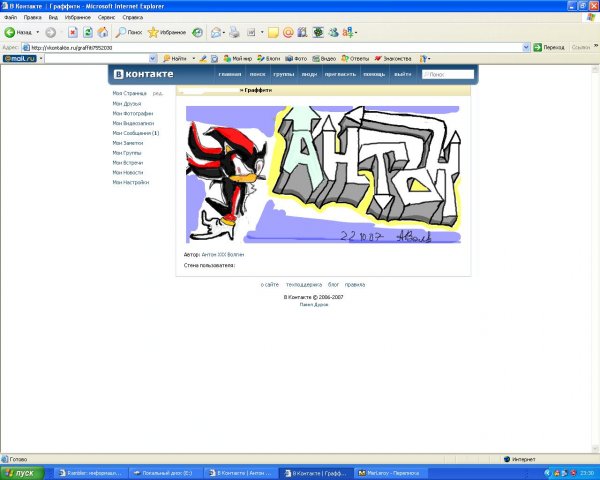Click the Refresh page icon
Viewport: 600px width, 480px height.
pyautogui.click(x=88, y=32)
